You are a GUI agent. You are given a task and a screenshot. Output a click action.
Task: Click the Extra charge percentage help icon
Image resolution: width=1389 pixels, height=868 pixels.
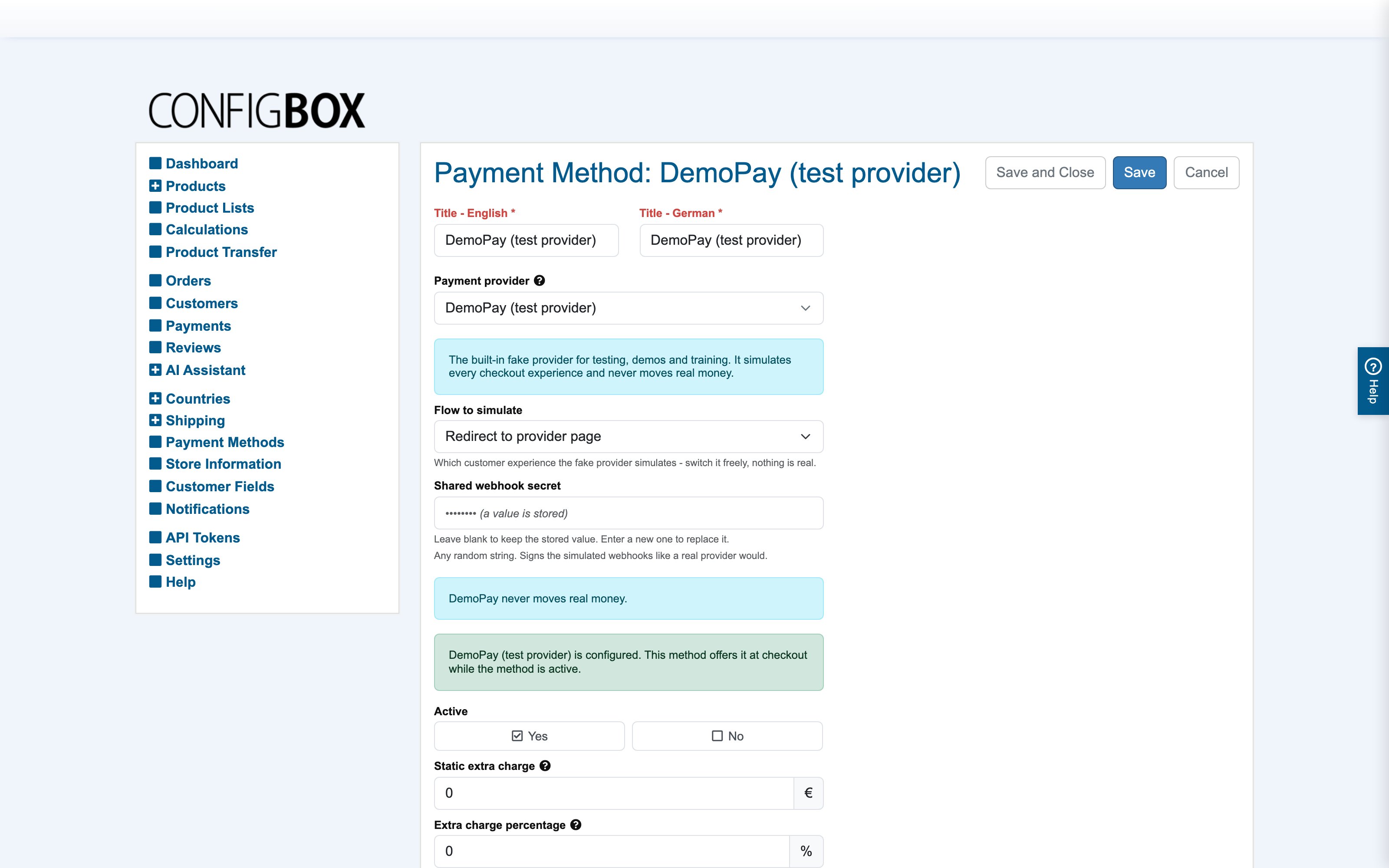coord(576,825)
